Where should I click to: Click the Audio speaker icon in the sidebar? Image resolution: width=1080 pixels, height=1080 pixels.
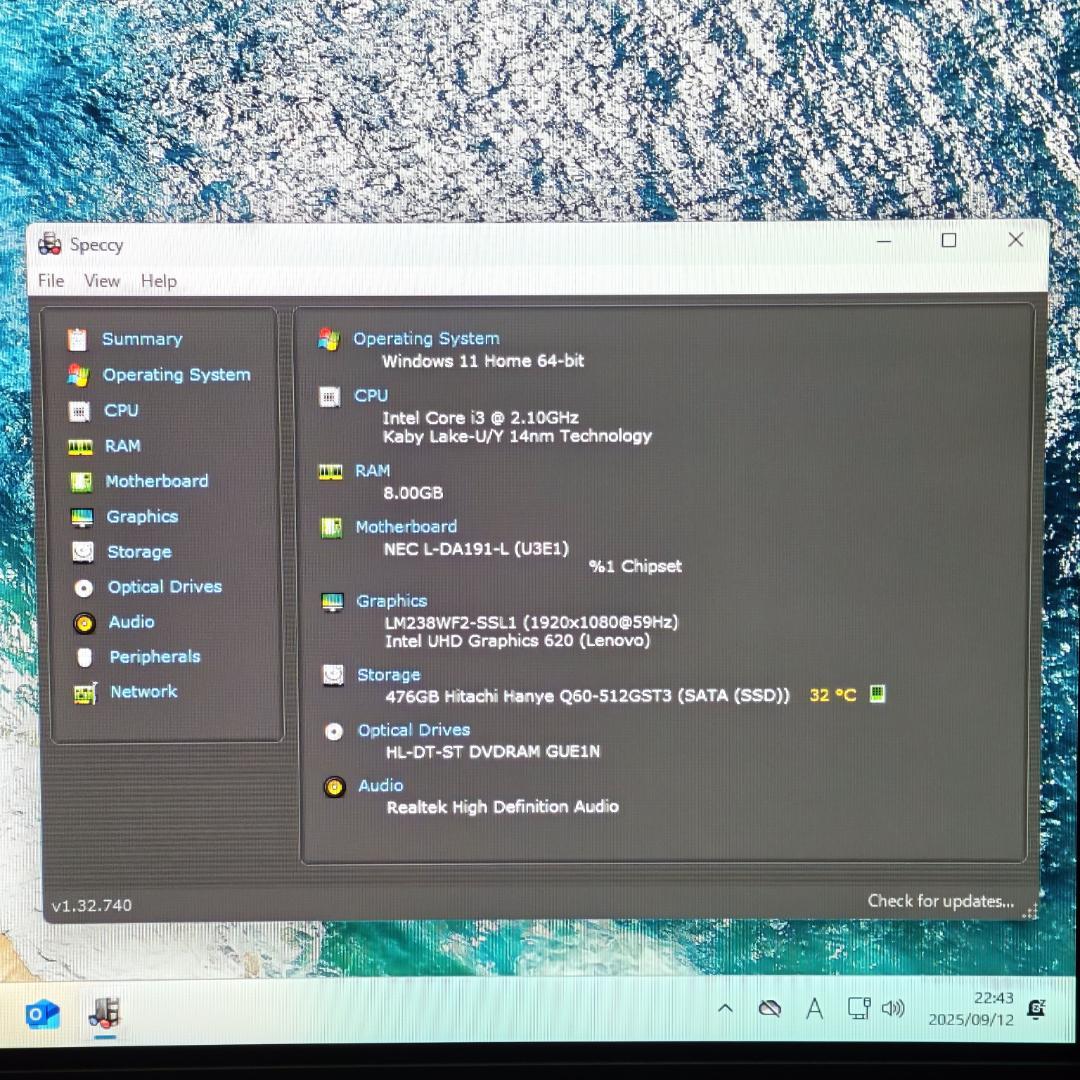coord(84,623)
